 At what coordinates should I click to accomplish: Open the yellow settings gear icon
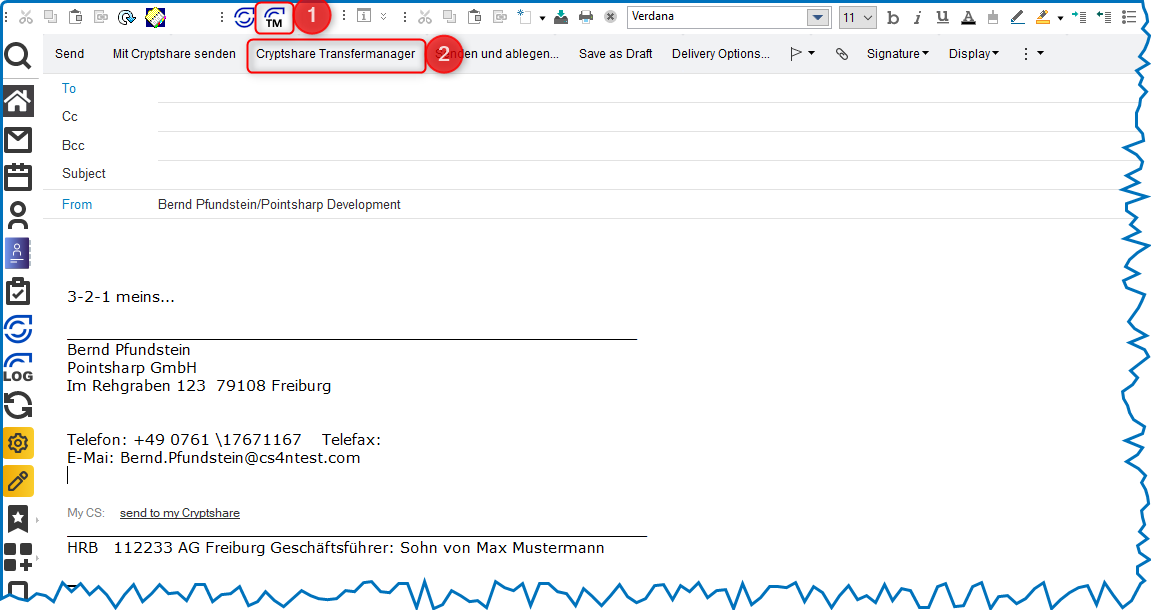tap(18, 443)
